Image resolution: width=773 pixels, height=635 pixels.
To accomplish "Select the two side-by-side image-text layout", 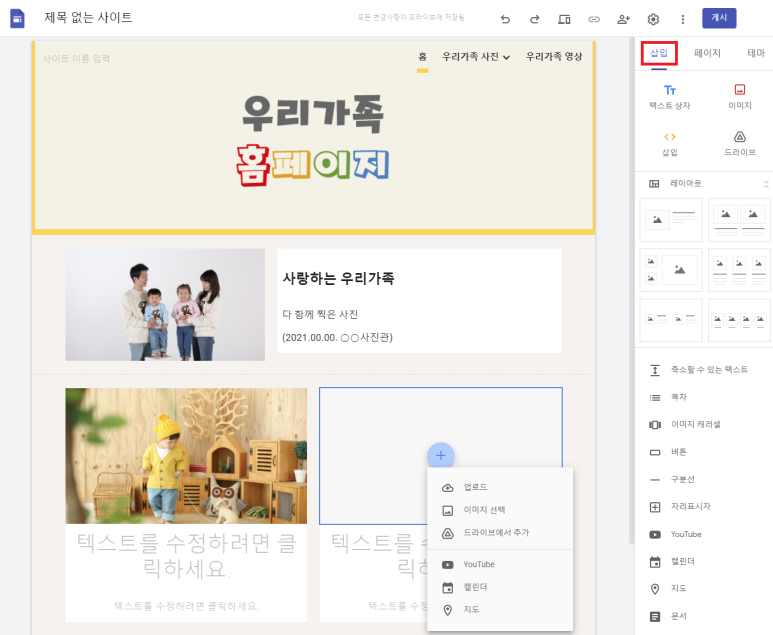I will pos(671,319).
